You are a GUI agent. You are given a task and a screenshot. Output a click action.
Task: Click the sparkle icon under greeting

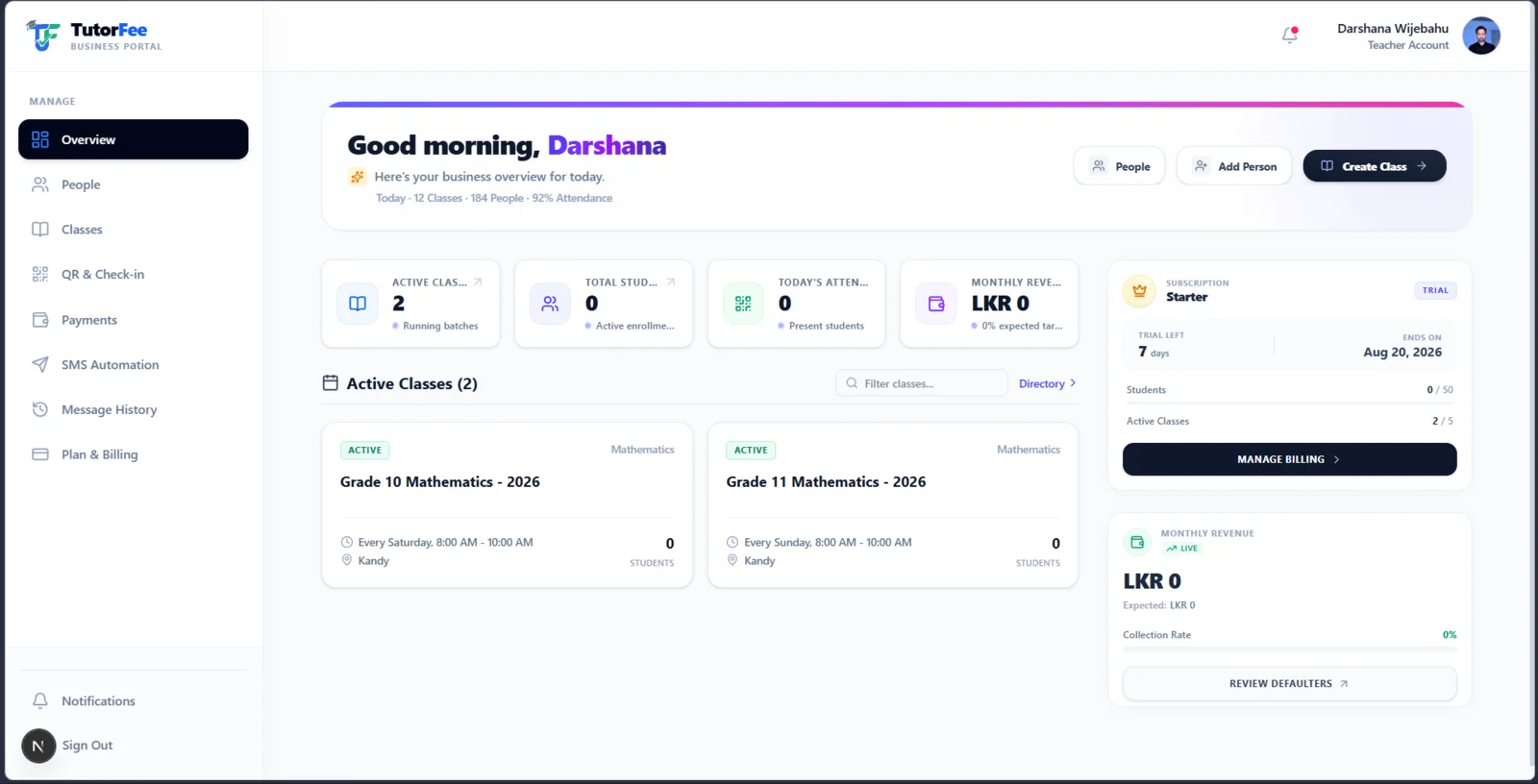358,177
